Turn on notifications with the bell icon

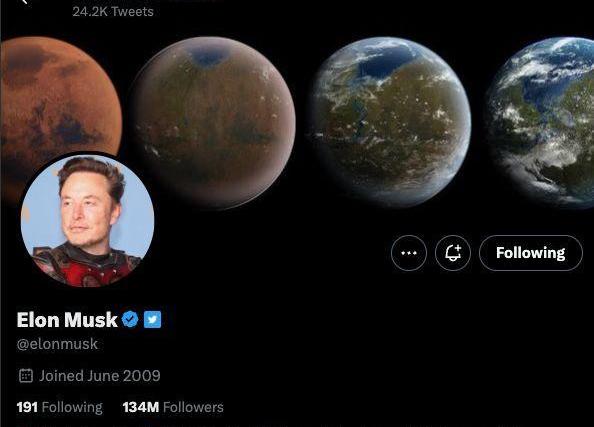(453, 253)
